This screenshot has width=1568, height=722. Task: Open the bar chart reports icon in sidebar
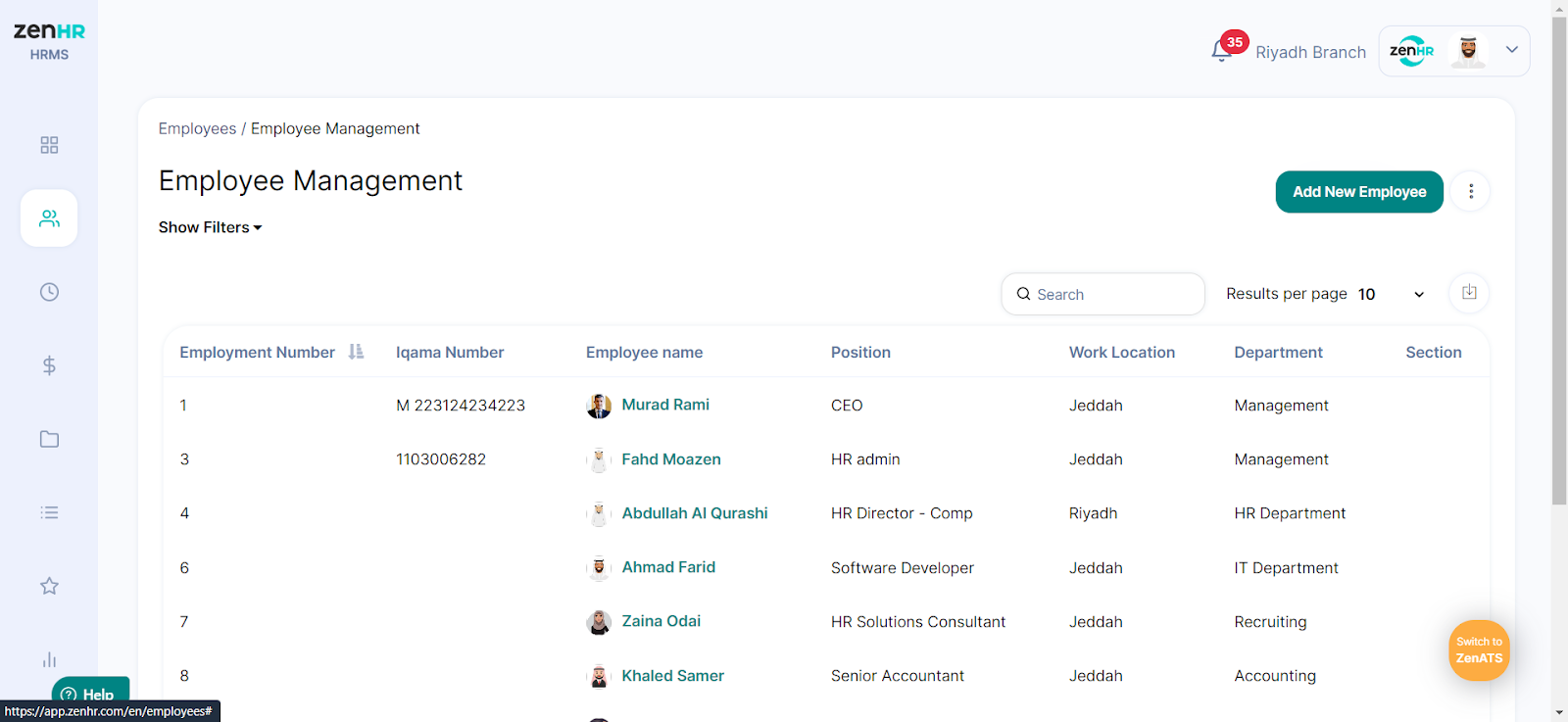click(49, 659)
